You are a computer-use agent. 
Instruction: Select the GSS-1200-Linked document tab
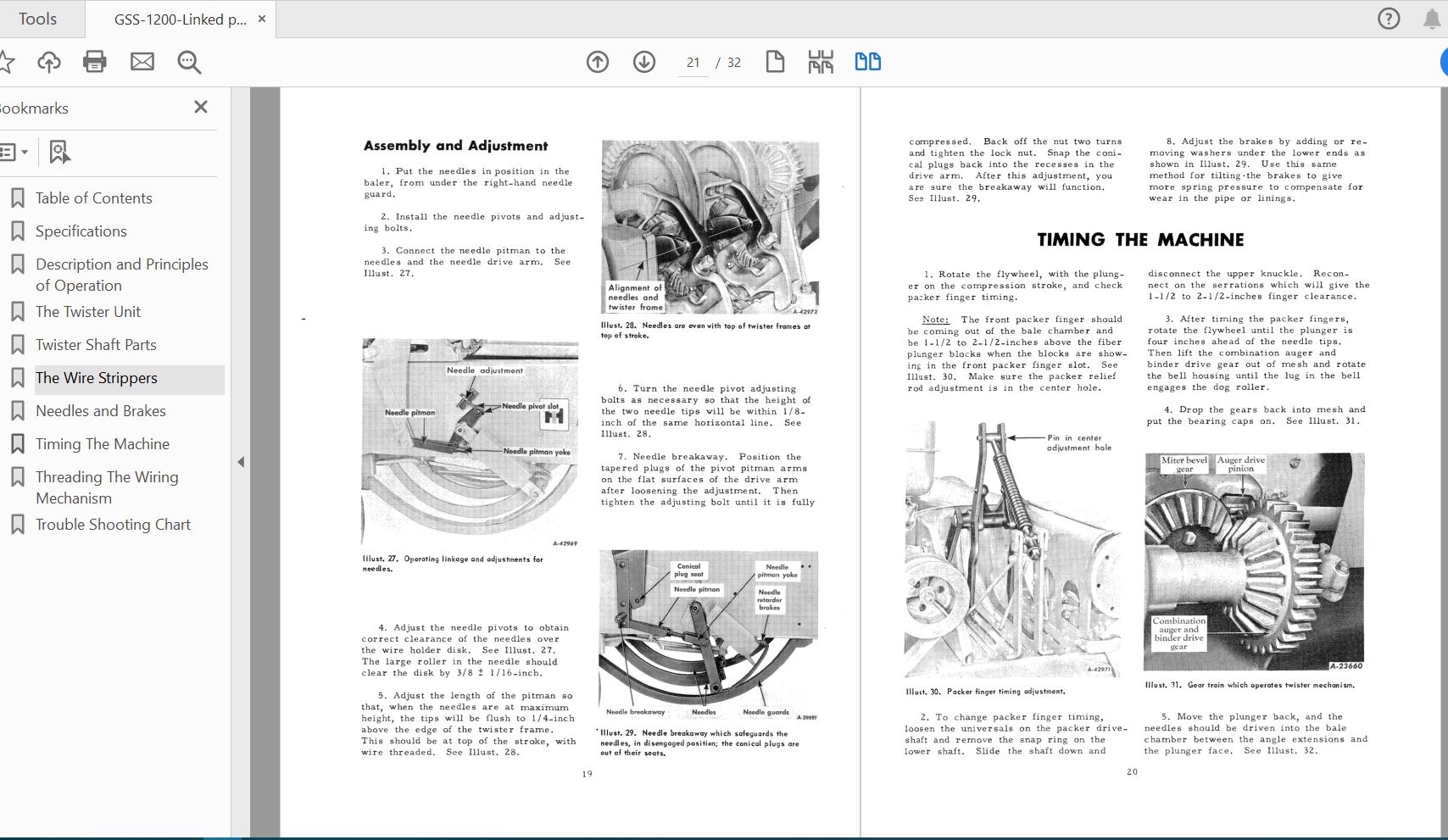(x=180, y=19)
